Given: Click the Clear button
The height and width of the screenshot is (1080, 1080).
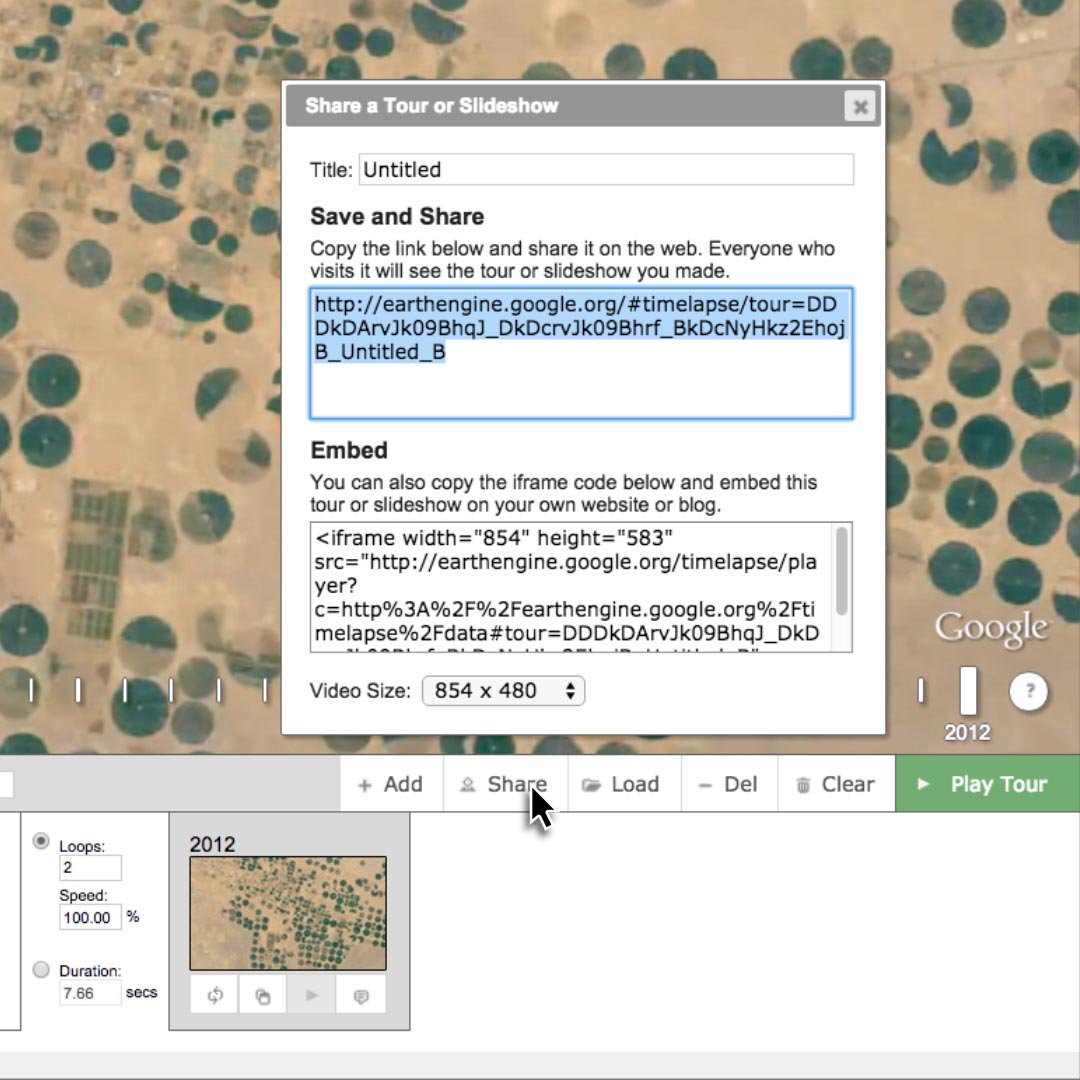Looking at the screenshot, I should click(836, 784).
